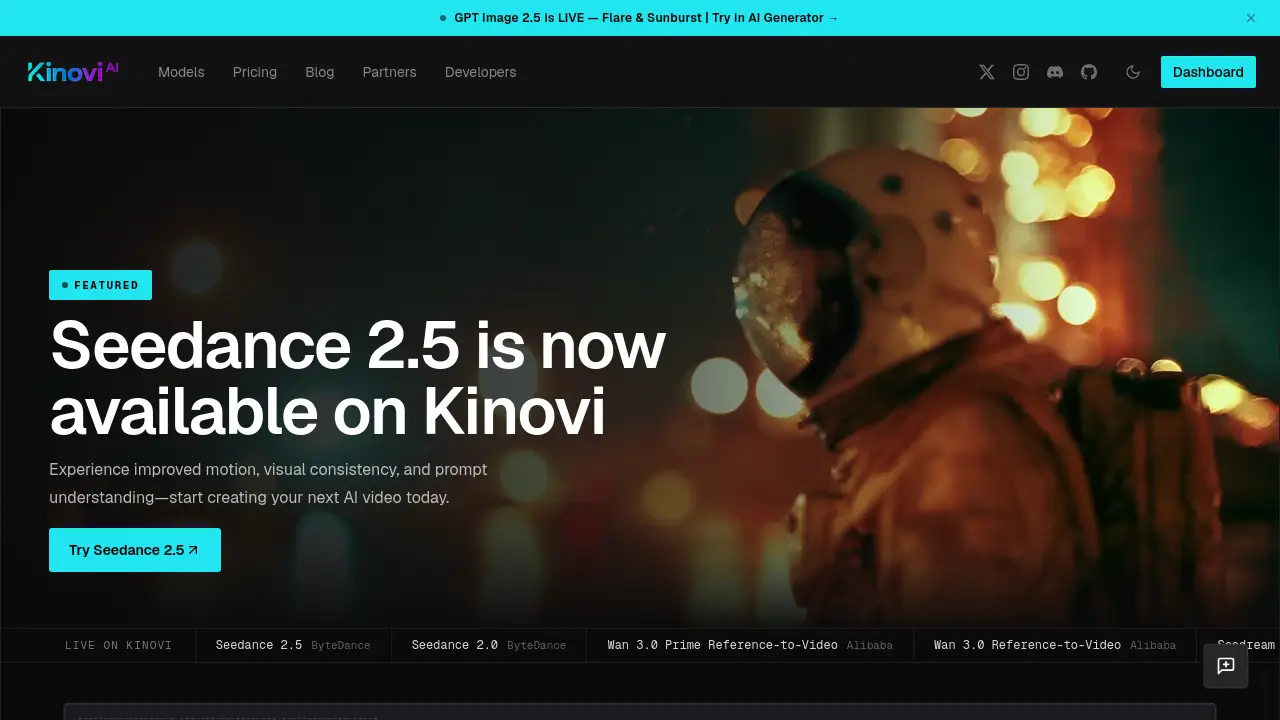Click the 'Experience improved motion' description text

[x=268, y=483]
